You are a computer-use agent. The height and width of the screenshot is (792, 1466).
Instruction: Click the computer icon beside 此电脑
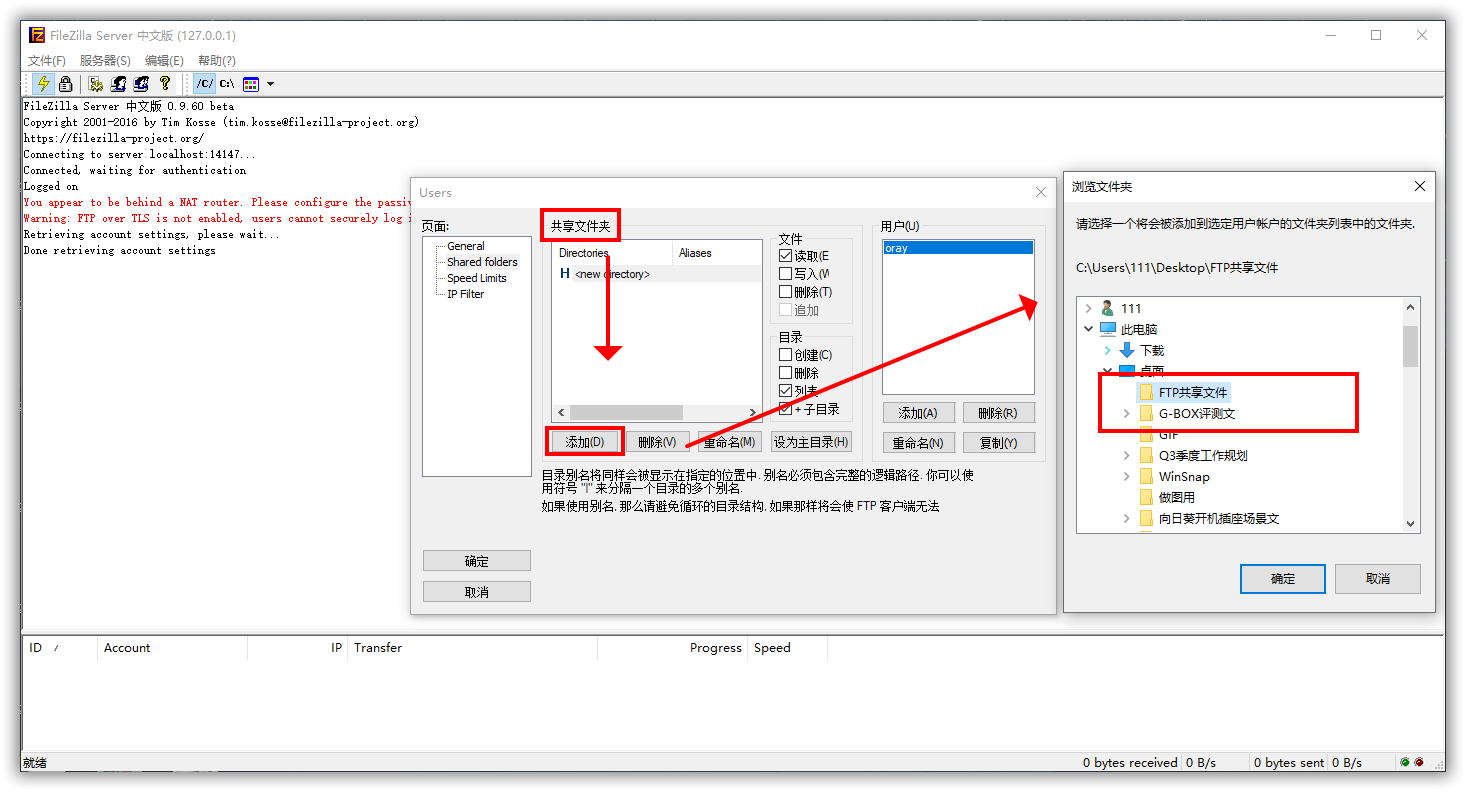[1108, 329]
